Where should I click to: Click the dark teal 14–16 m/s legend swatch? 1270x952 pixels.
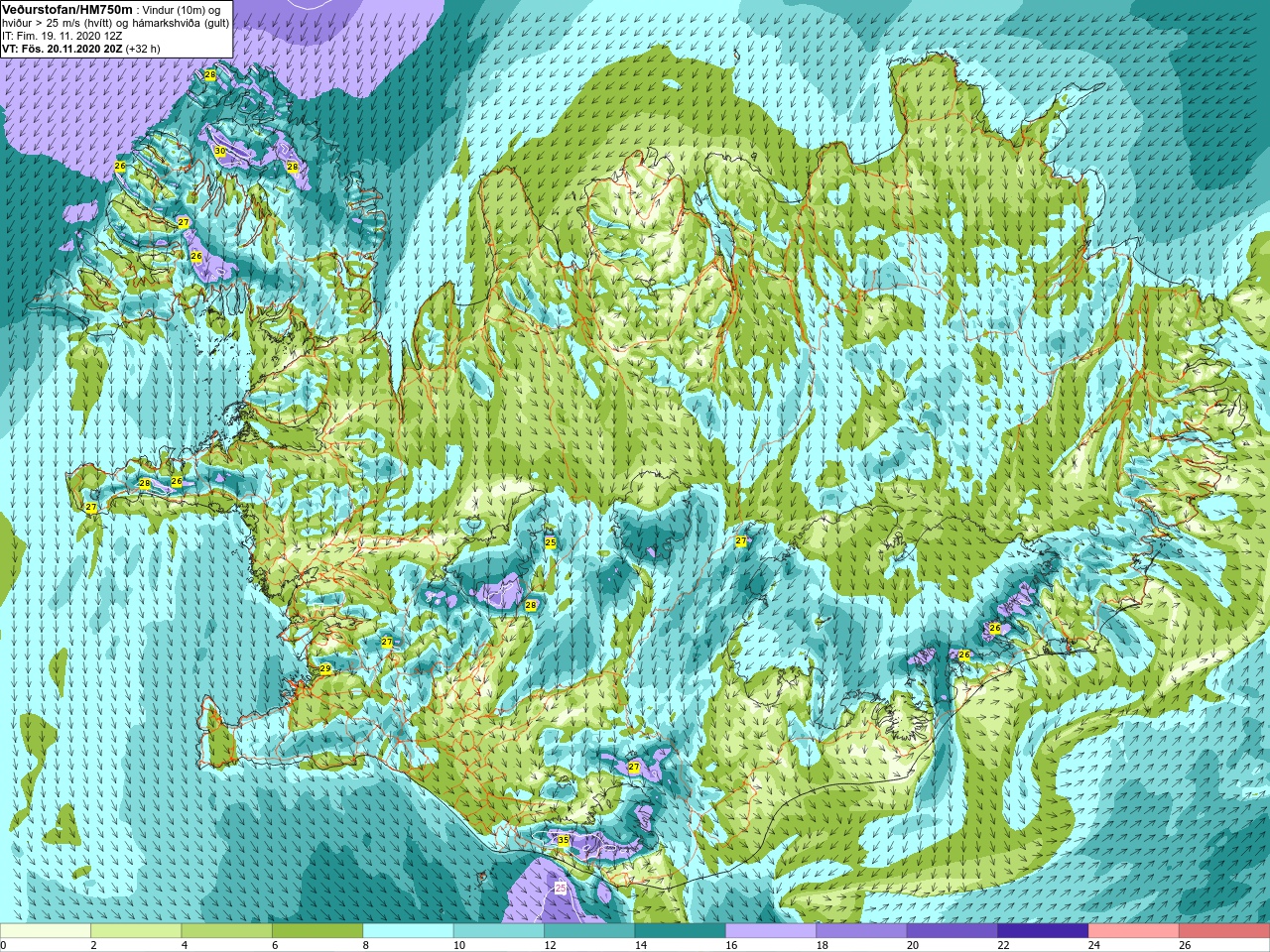point(681,931)
